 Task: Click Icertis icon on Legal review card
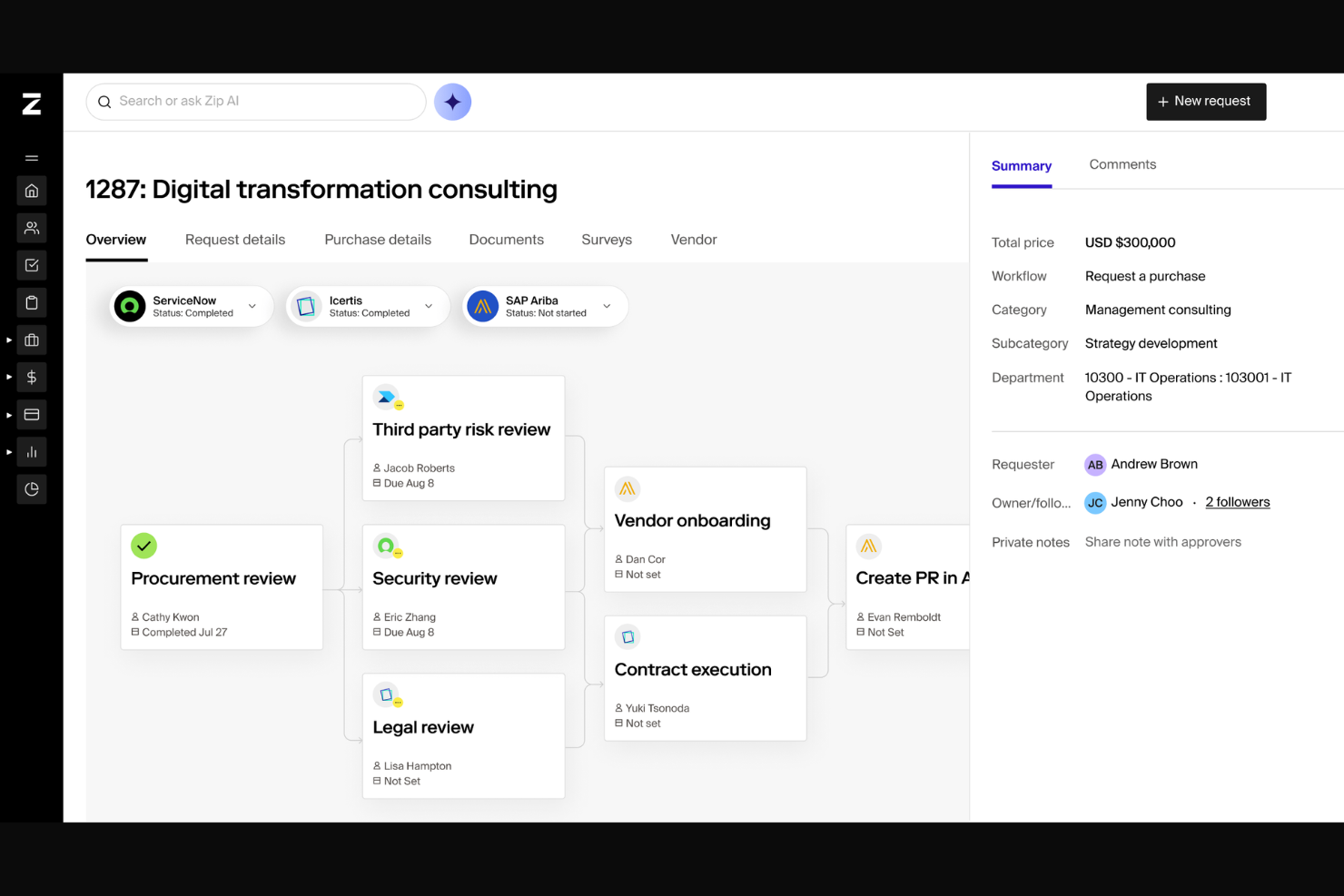click(386, 694)
